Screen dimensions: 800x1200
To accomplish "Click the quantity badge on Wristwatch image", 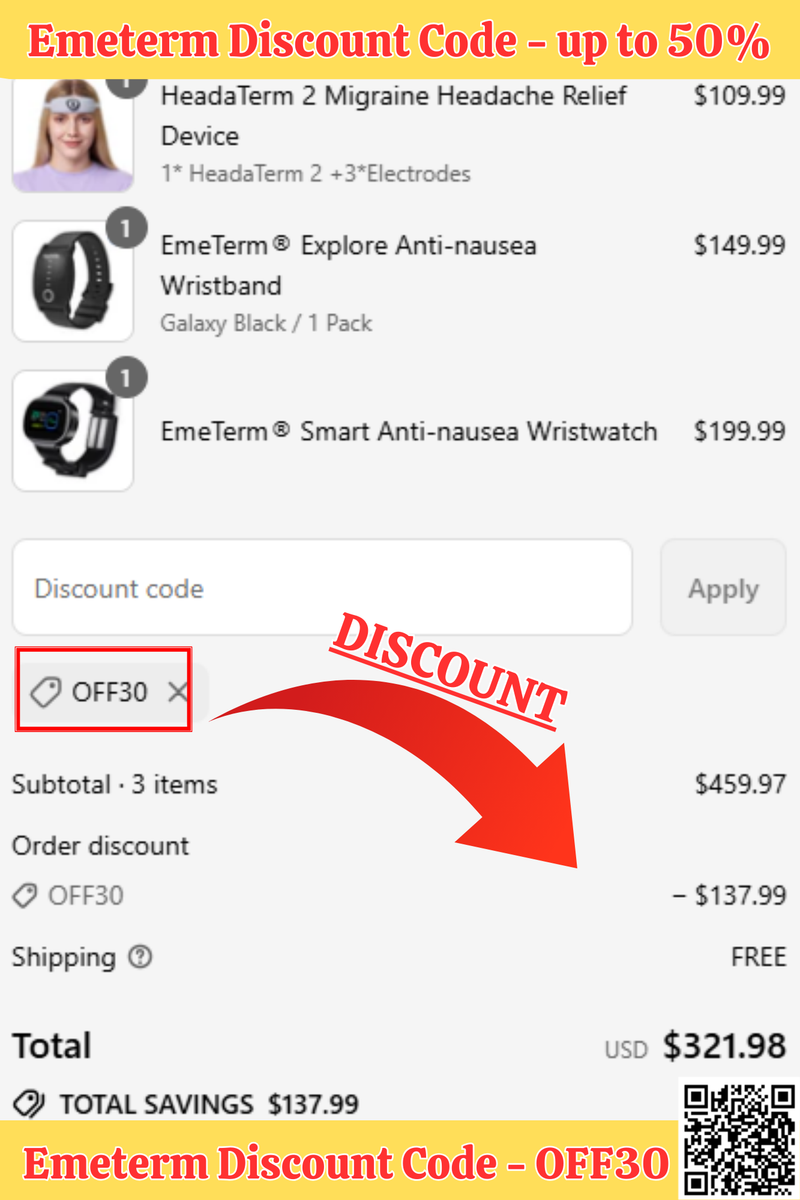I will (125, 379).
